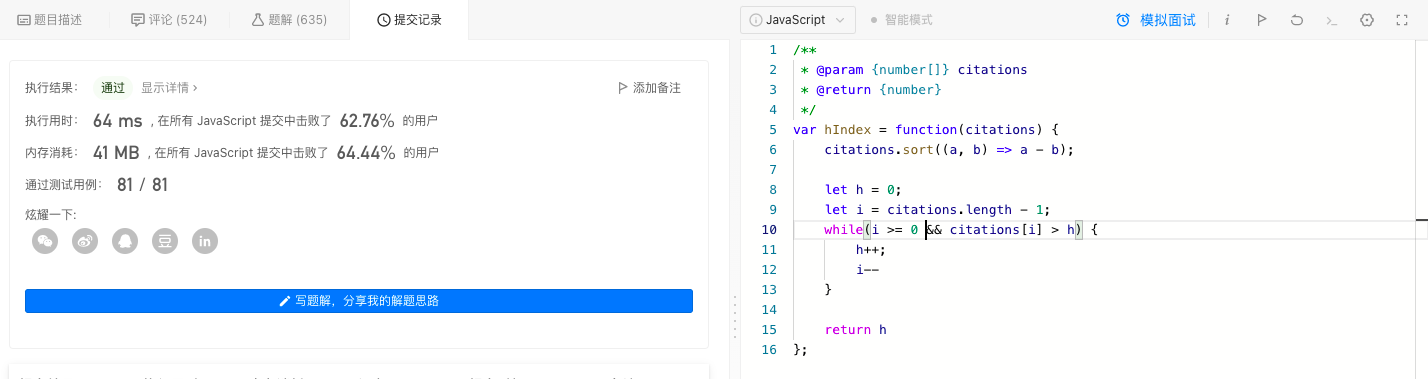
Task: Enter fullscreen editor mode icon
Action: 1402,20
